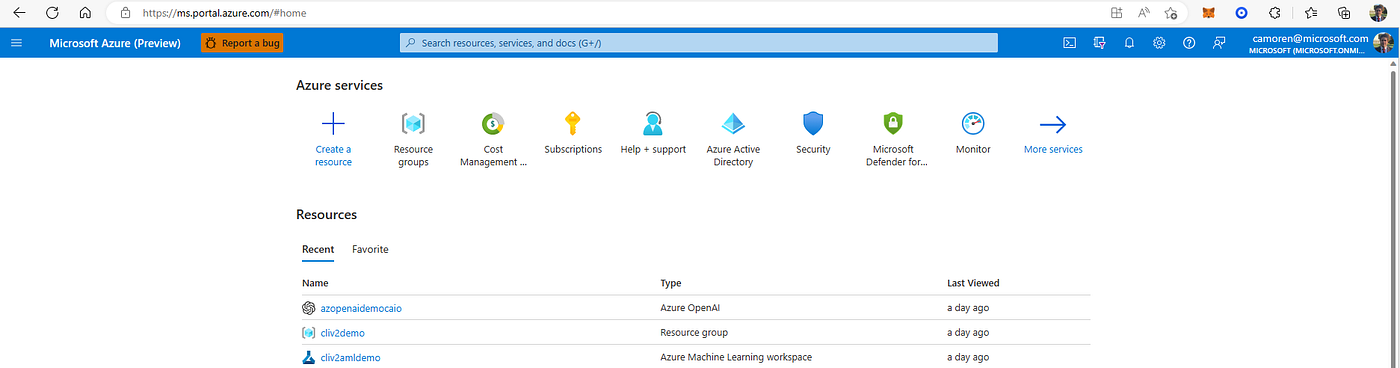This screenshot has height=368, width=1400.
Task: Open Subscriptions key icon
Action: tap(573, 124)
